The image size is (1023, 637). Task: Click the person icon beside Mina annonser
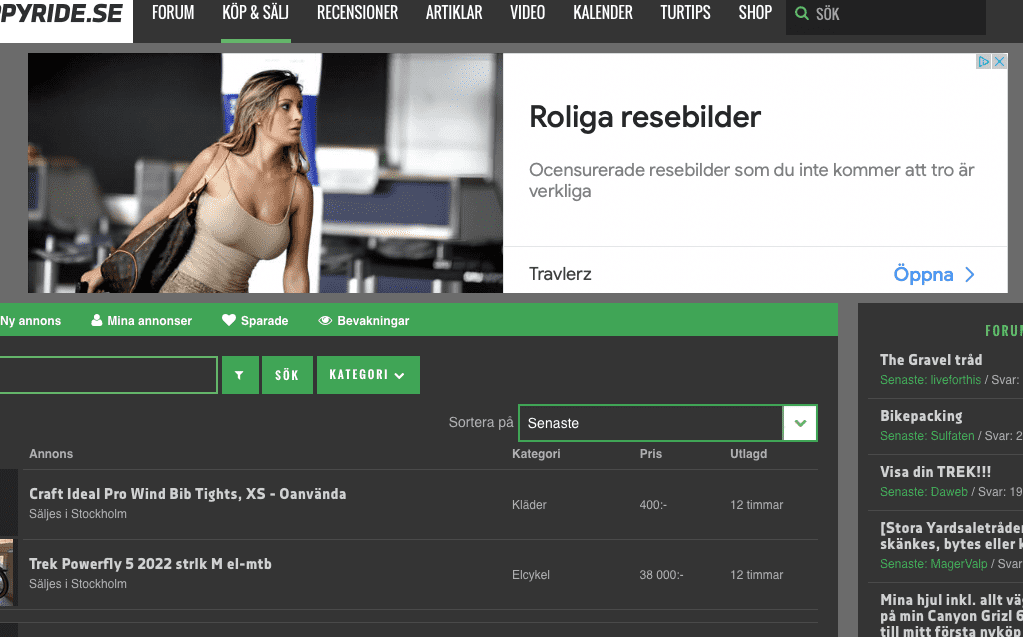tap(97, 320)
